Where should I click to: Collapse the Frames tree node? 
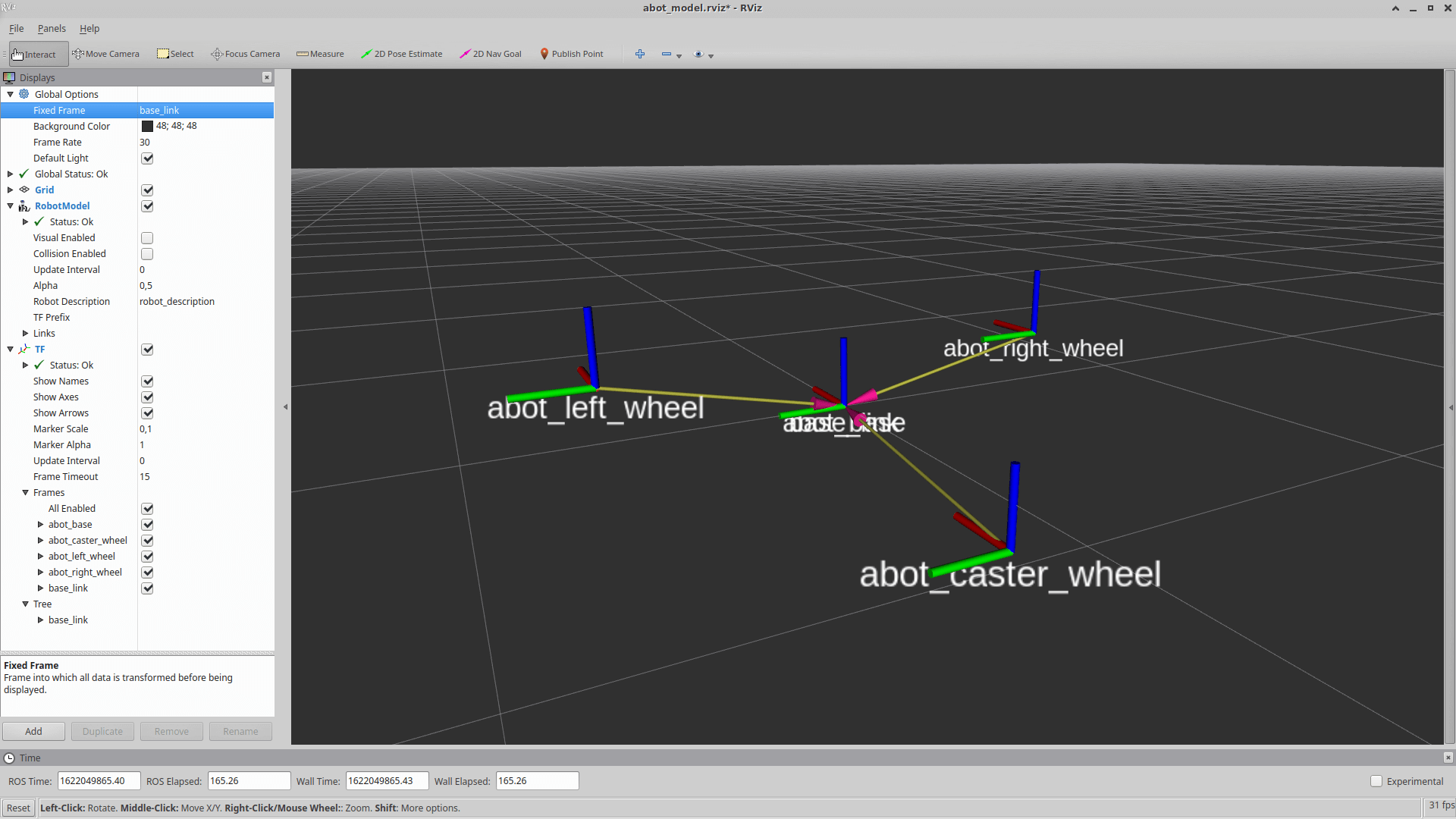26,493
